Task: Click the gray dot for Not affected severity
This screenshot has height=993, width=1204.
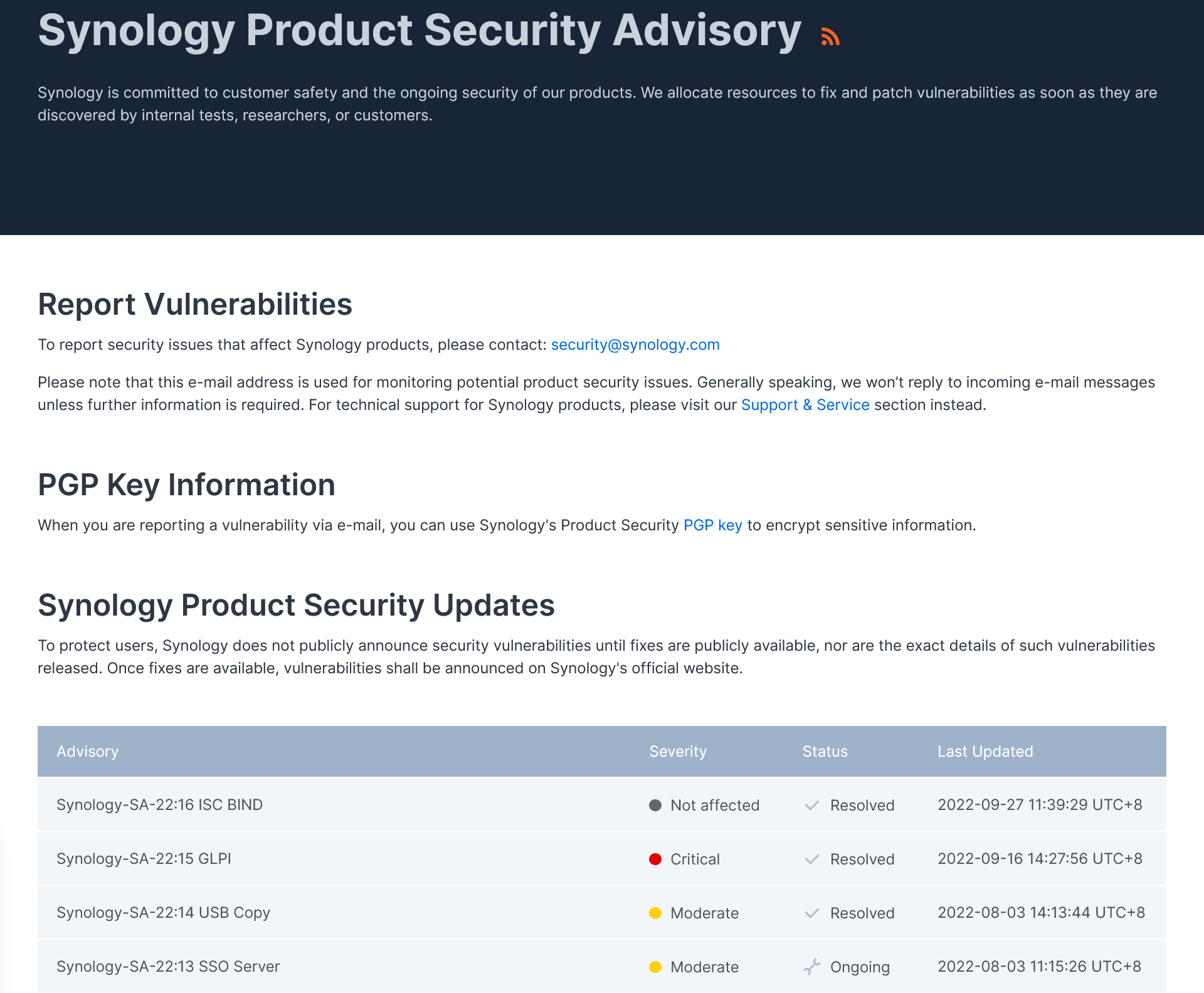Action: (x=655, y=806)
